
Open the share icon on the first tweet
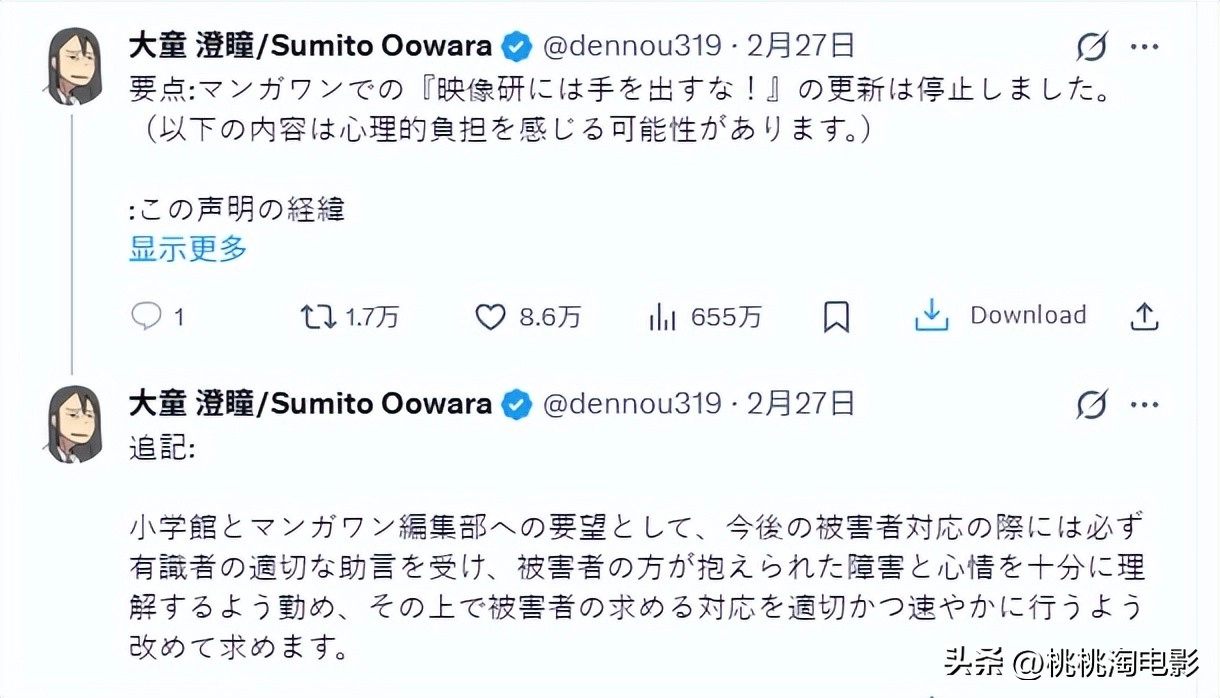1143,315
